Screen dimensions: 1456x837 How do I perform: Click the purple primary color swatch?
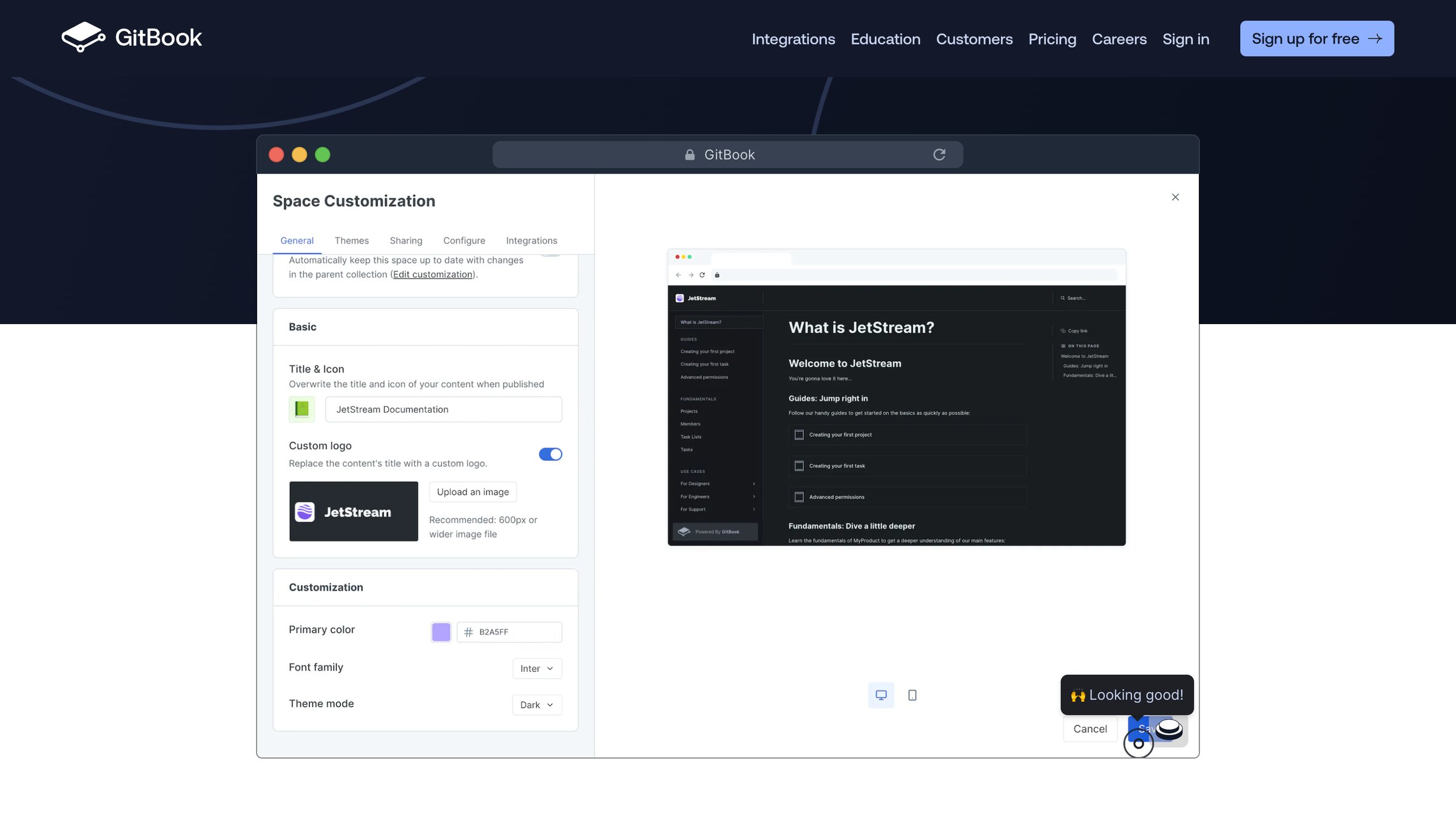(441, 632)
